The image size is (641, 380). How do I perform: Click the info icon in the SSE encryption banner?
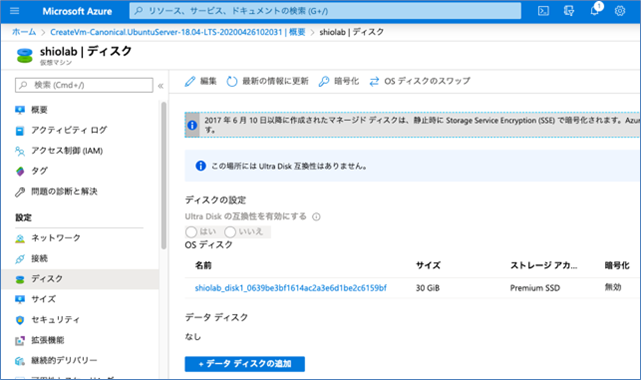192,125
